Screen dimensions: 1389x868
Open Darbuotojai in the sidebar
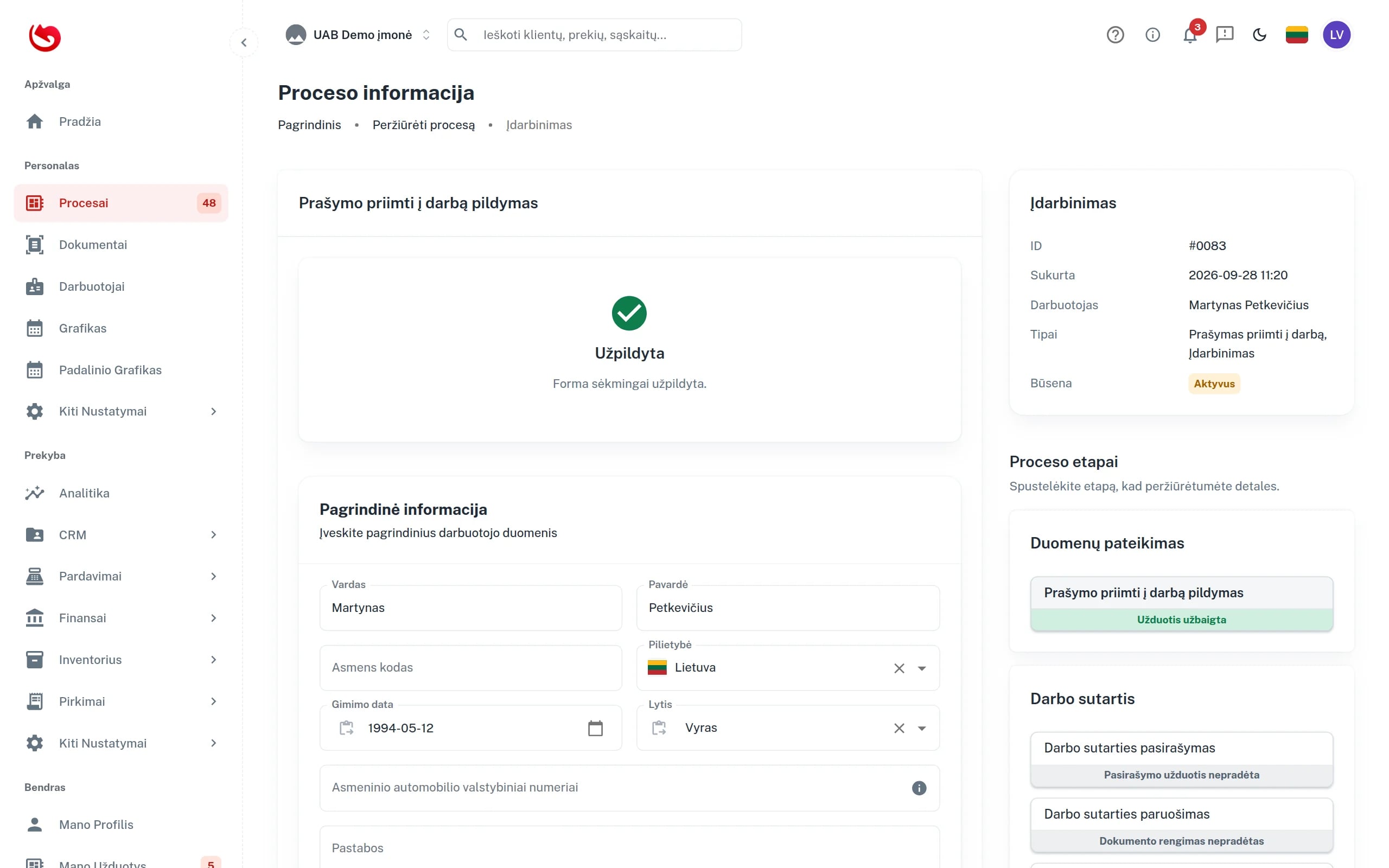click(x=121, y=286)
